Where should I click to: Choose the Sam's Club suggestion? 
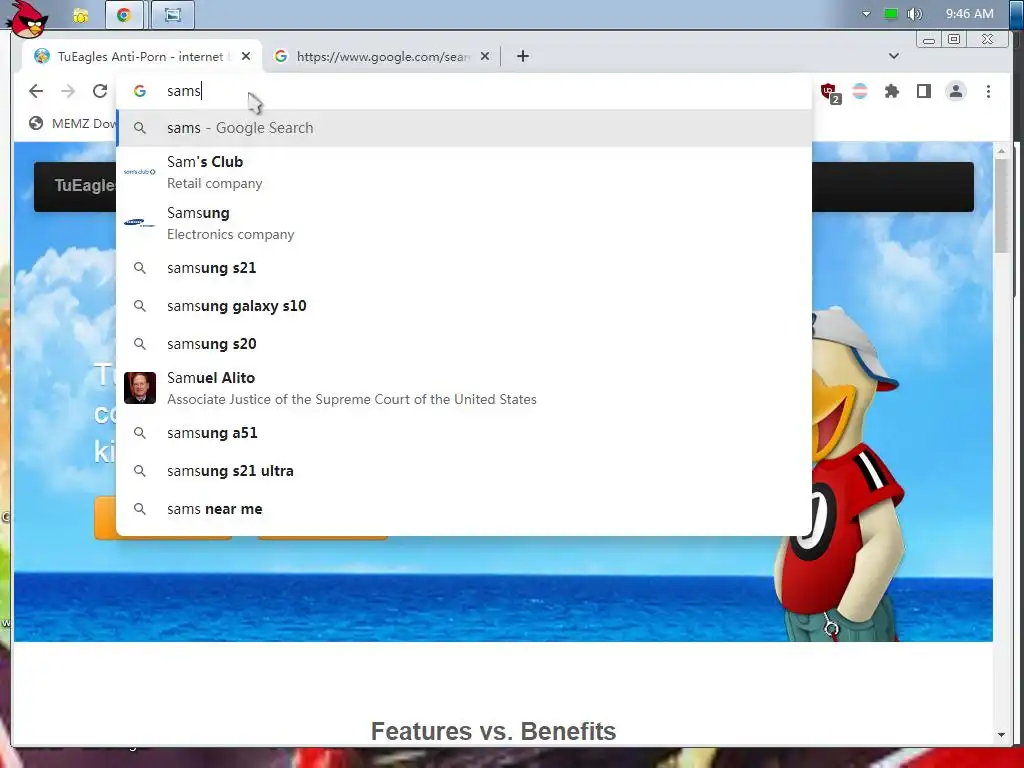(x=464, y=172)
